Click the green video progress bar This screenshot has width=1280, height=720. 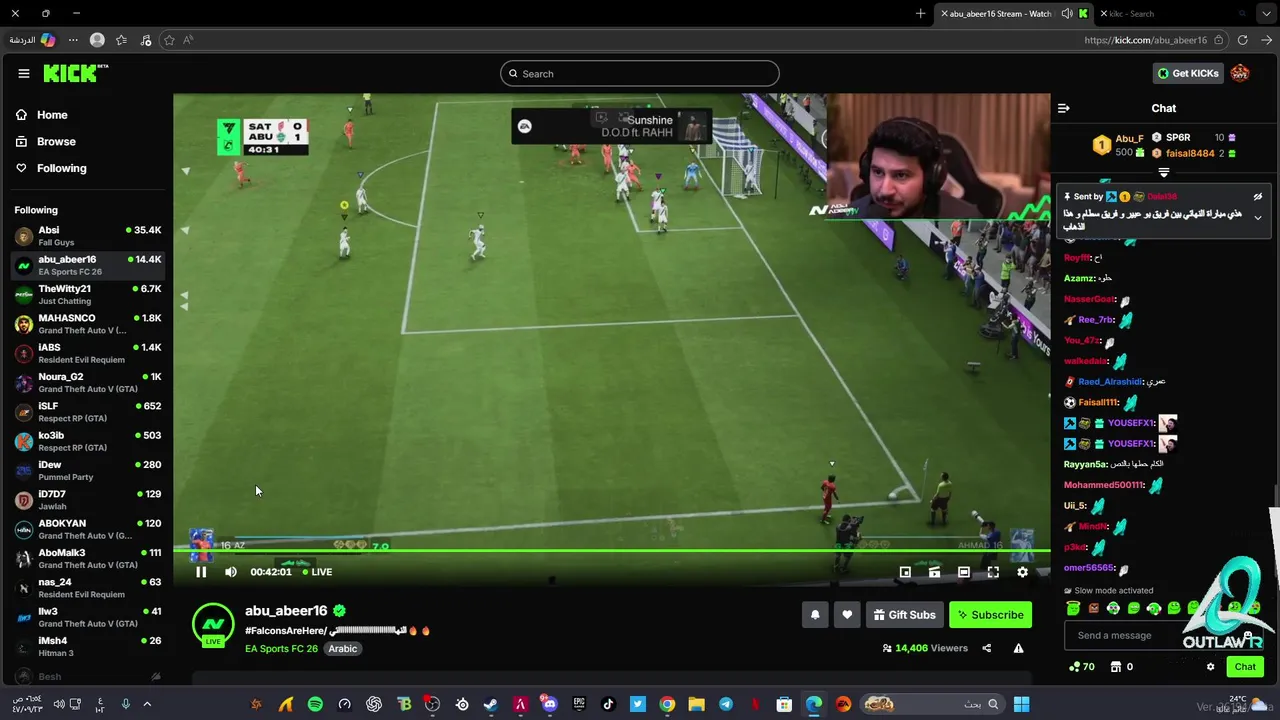(612, 551)
